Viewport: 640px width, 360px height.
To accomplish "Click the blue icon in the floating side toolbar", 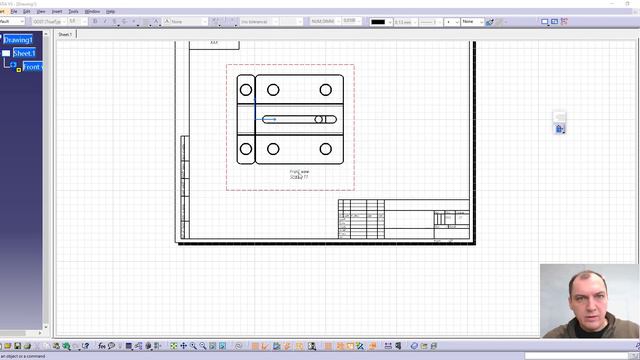I will pyautogui.click(x=560, y=129).
